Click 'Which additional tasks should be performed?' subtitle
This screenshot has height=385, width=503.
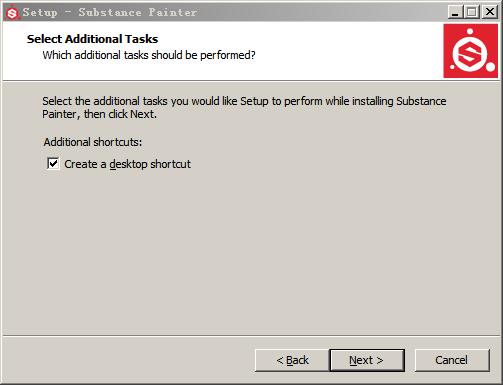click(149, 55)
